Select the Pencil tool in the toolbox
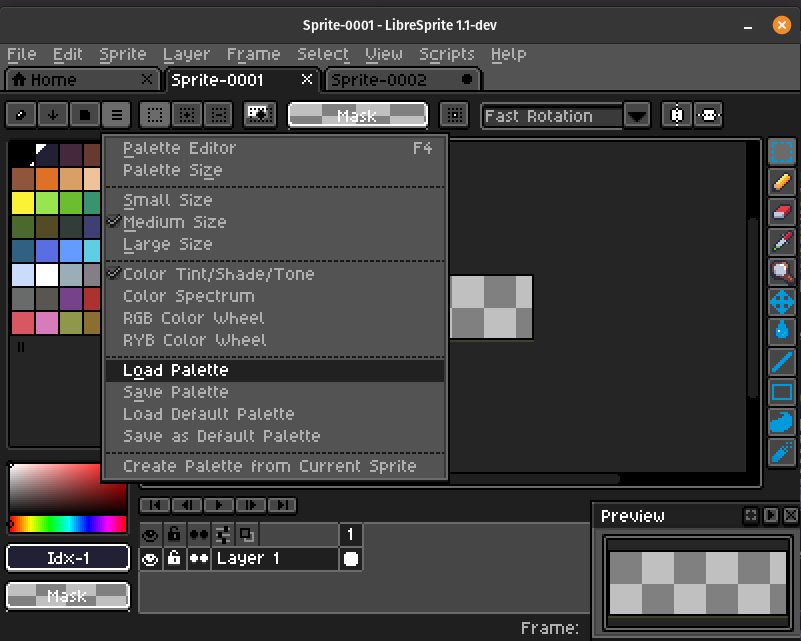This screenshot has height=641, width=801. pyautogui.click(x=782, y=182)
